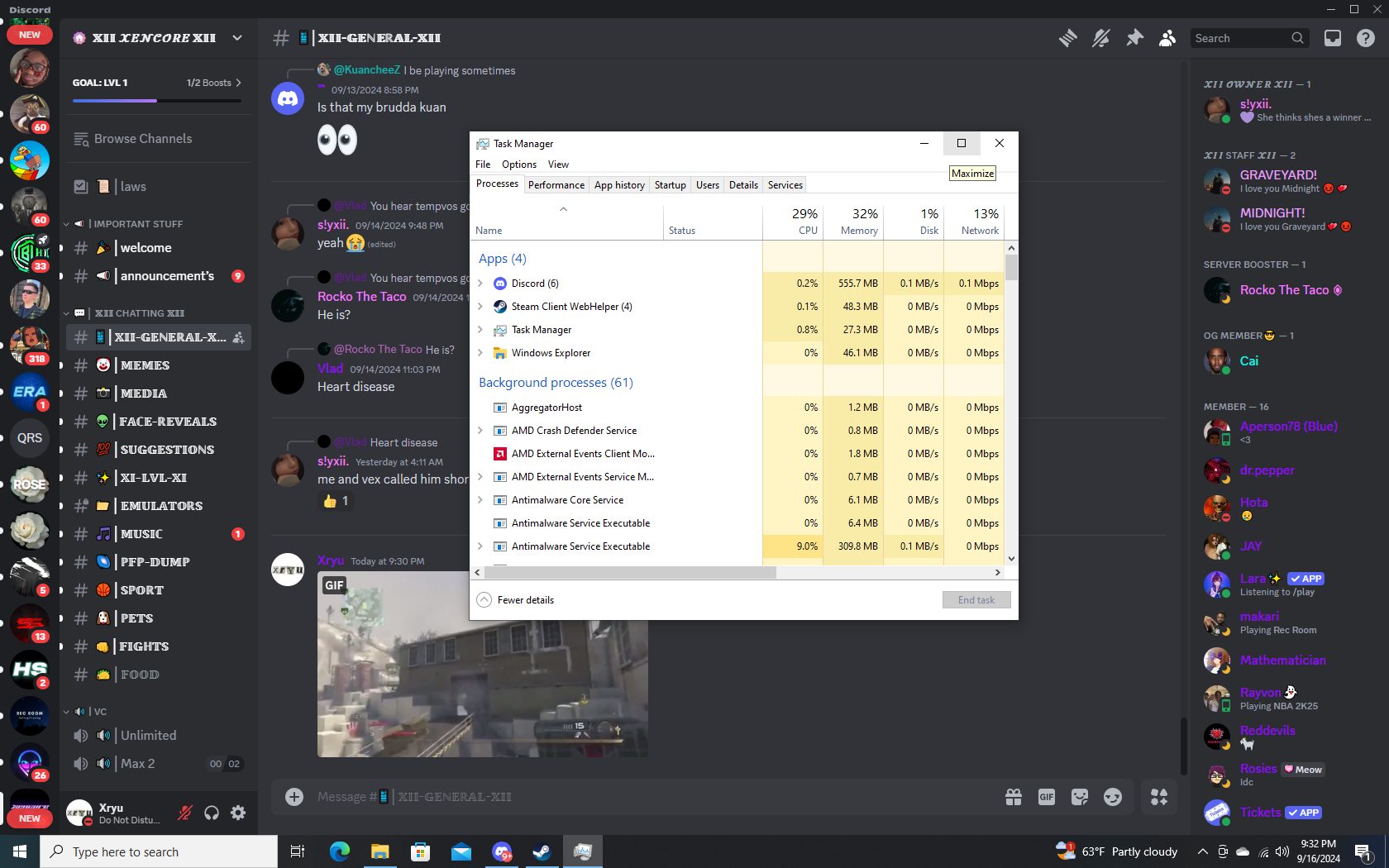
Task: Open the Windows Start menu
Action: 20,851
